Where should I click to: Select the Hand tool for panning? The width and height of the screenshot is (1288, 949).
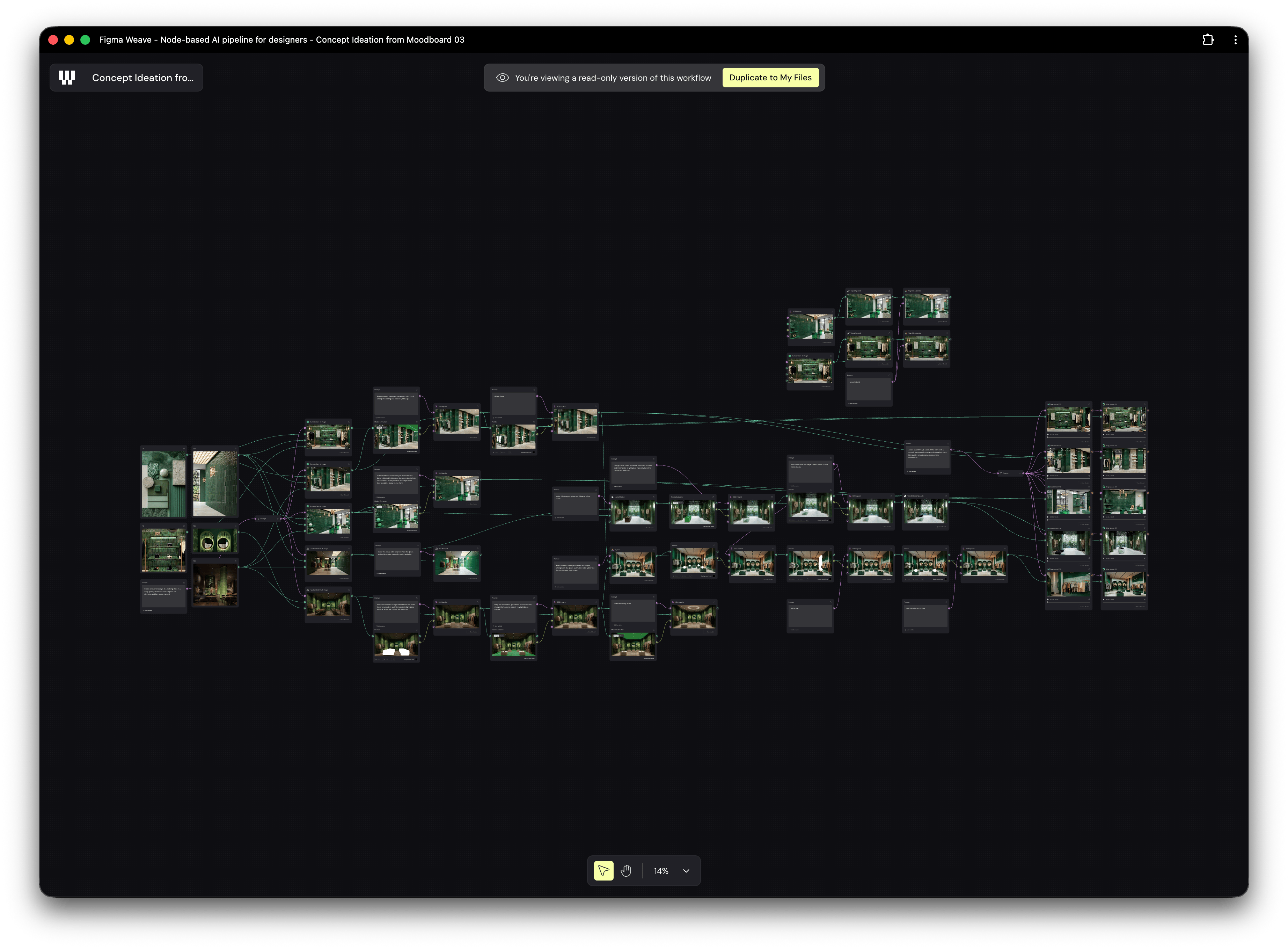pyautogui.click(x=626, y=871)
